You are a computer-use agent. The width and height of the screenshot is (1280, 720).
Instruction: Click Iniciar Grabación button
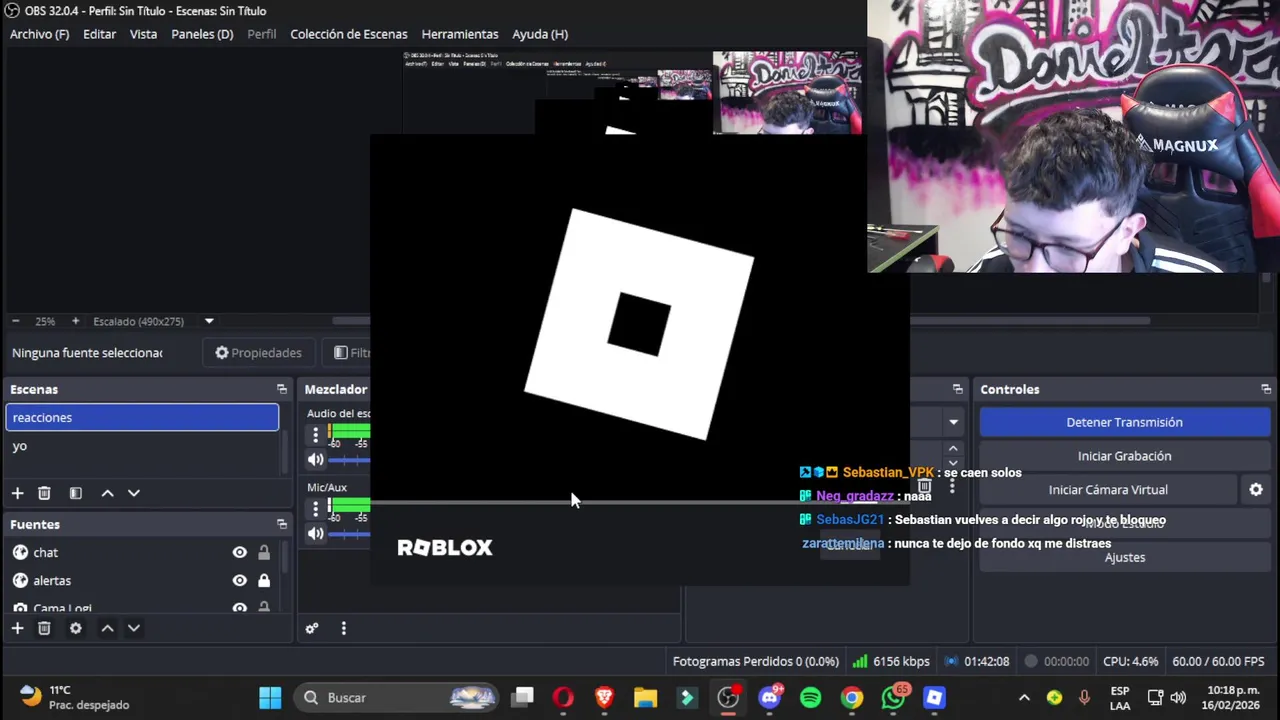tap(1124, 456)
